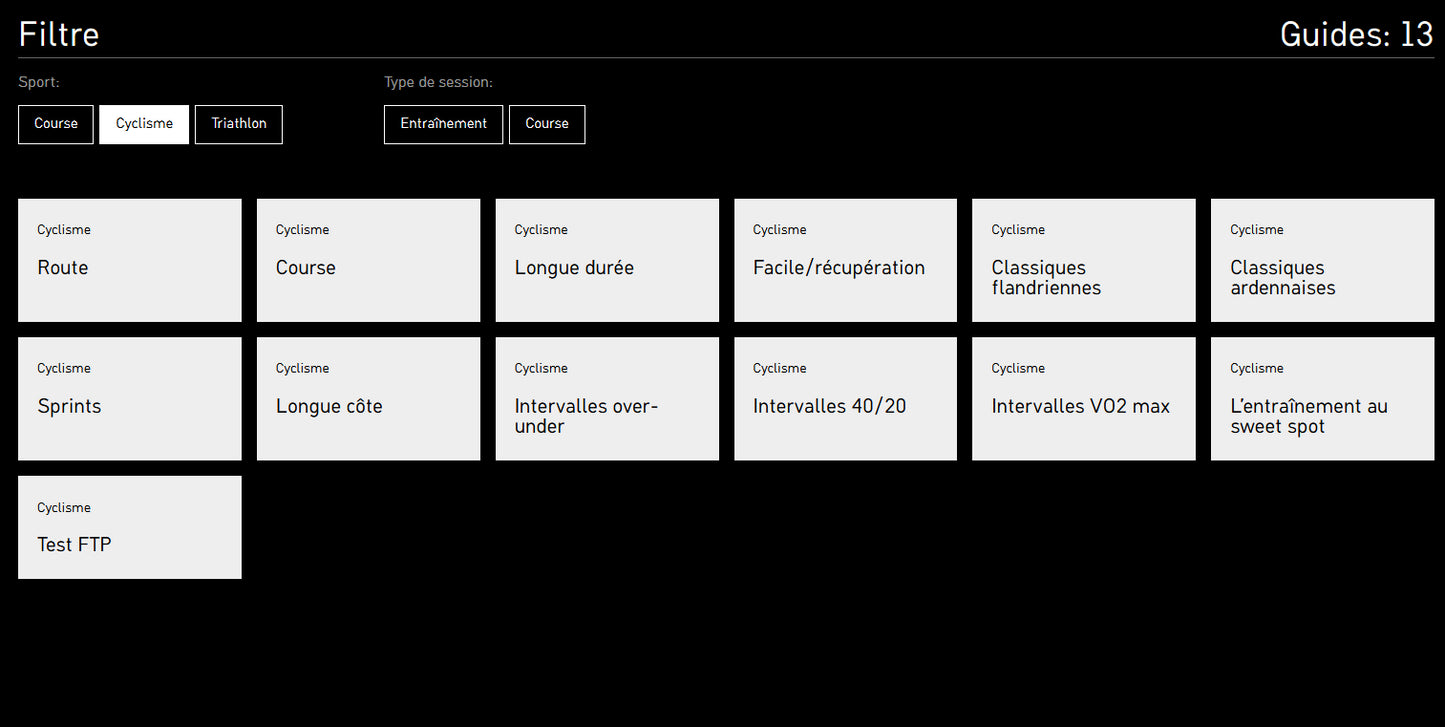
Task: Select the Course sport filter
Action: tap(56, 124)
